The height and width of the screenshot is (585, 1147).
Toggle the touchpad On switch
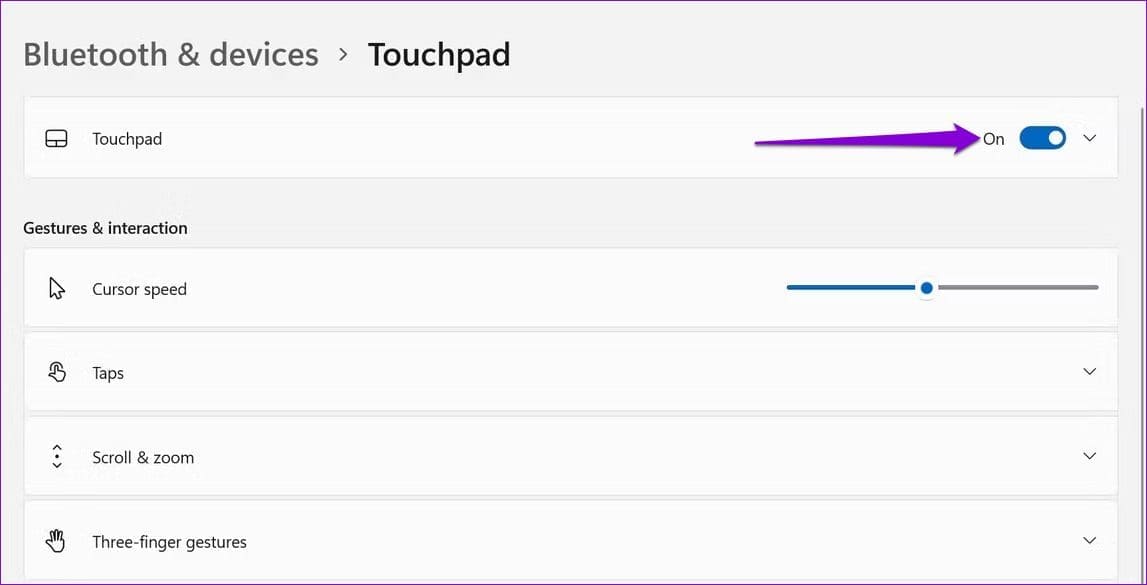pos(1043,138)
